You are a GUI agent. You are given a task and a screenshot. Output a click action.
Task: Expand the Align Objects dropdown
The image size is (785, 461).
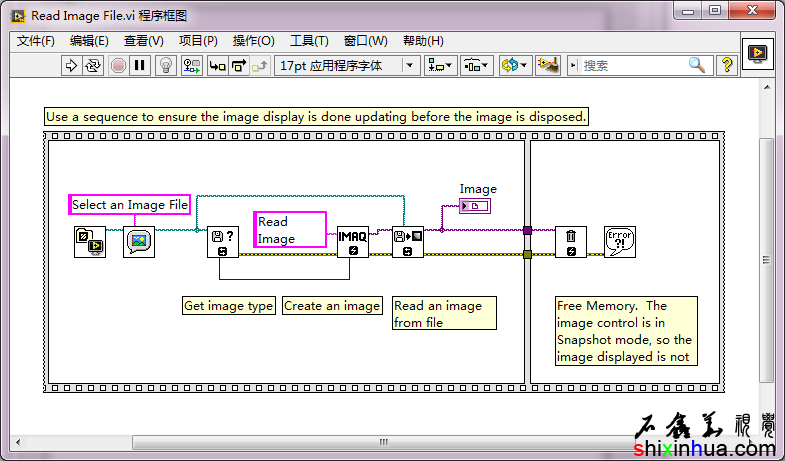[x=440, y=65]
